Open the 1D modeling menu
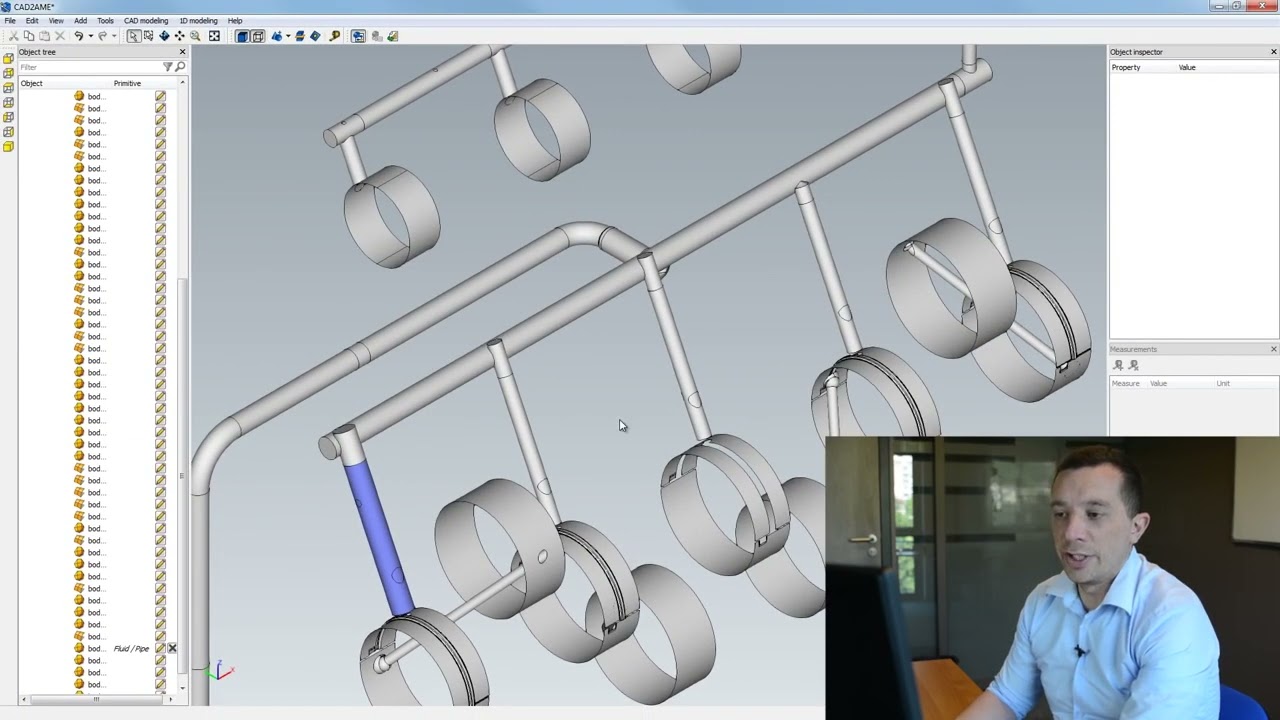Image resolution: width=1280 pixels, height=720 pixels. (x=198, y=20)
